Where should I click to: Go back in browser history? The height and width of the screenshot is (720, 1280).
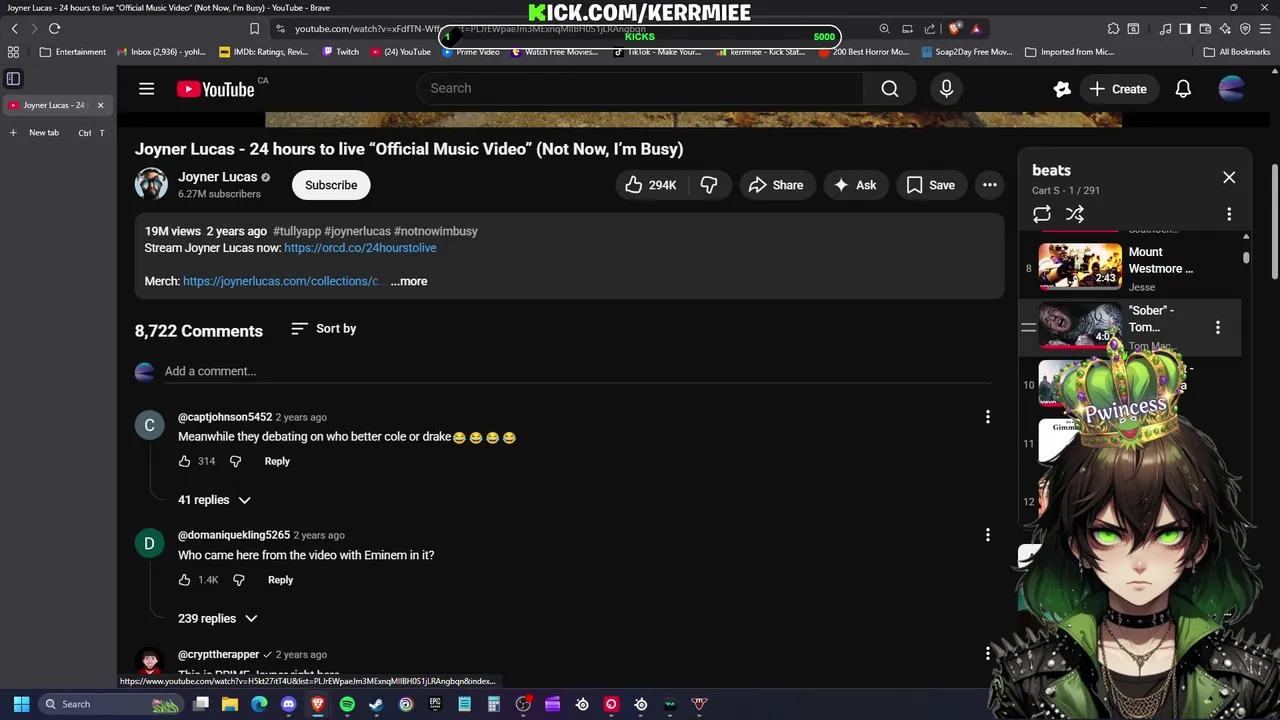point(14,29)
